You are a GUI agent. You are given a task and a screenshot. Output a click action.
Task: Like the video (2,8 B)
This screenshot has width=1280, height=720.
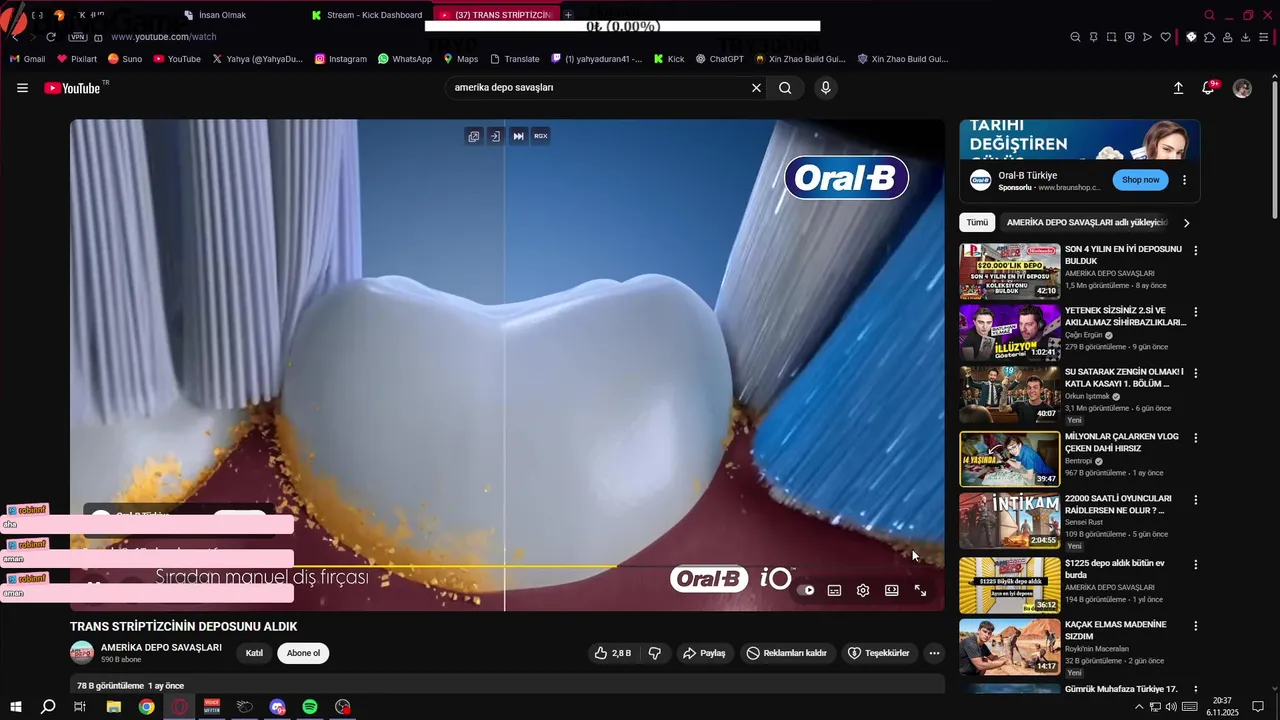[612, 653]
